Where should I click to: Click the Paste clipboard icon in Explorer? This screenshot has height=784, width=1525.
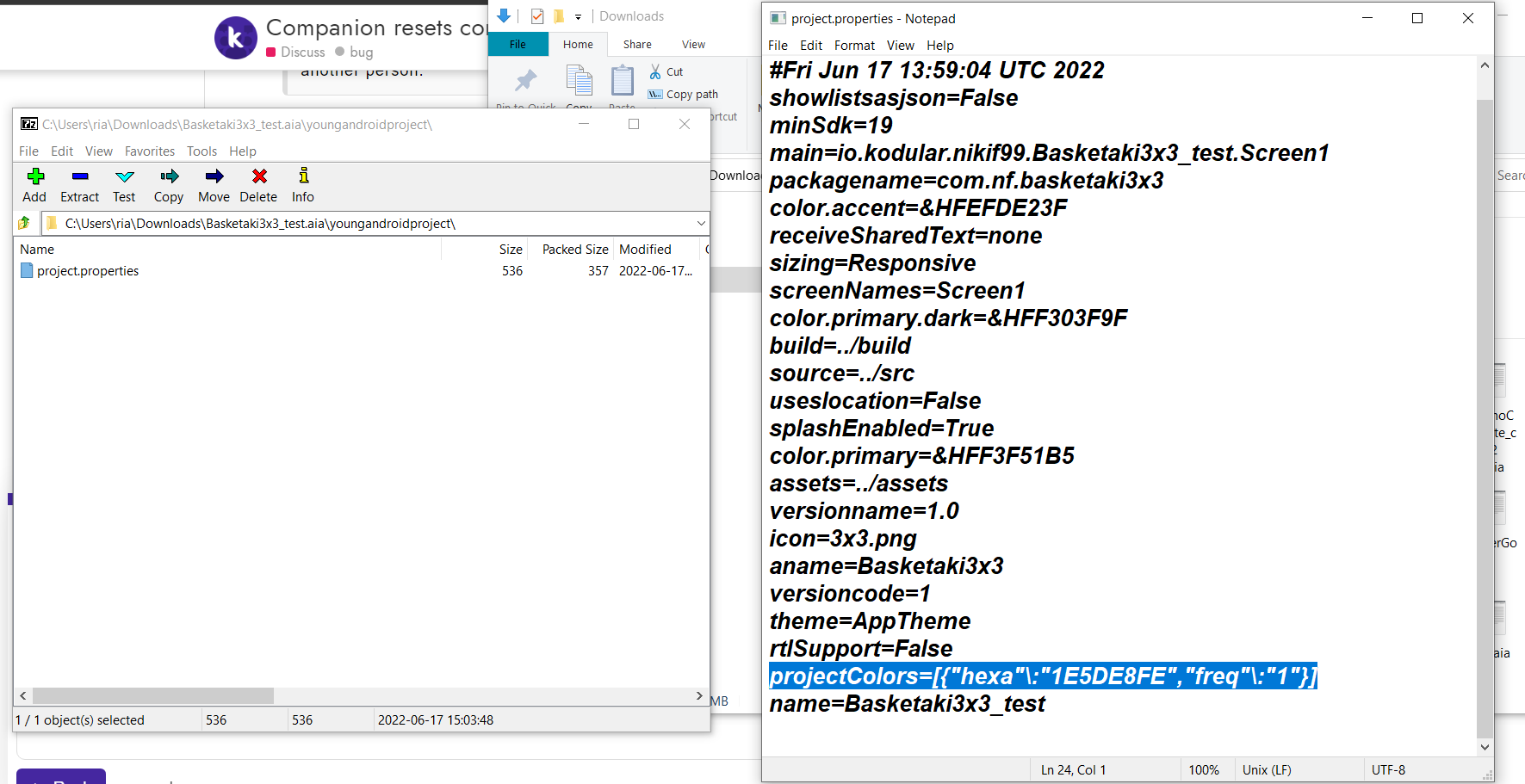622,81
